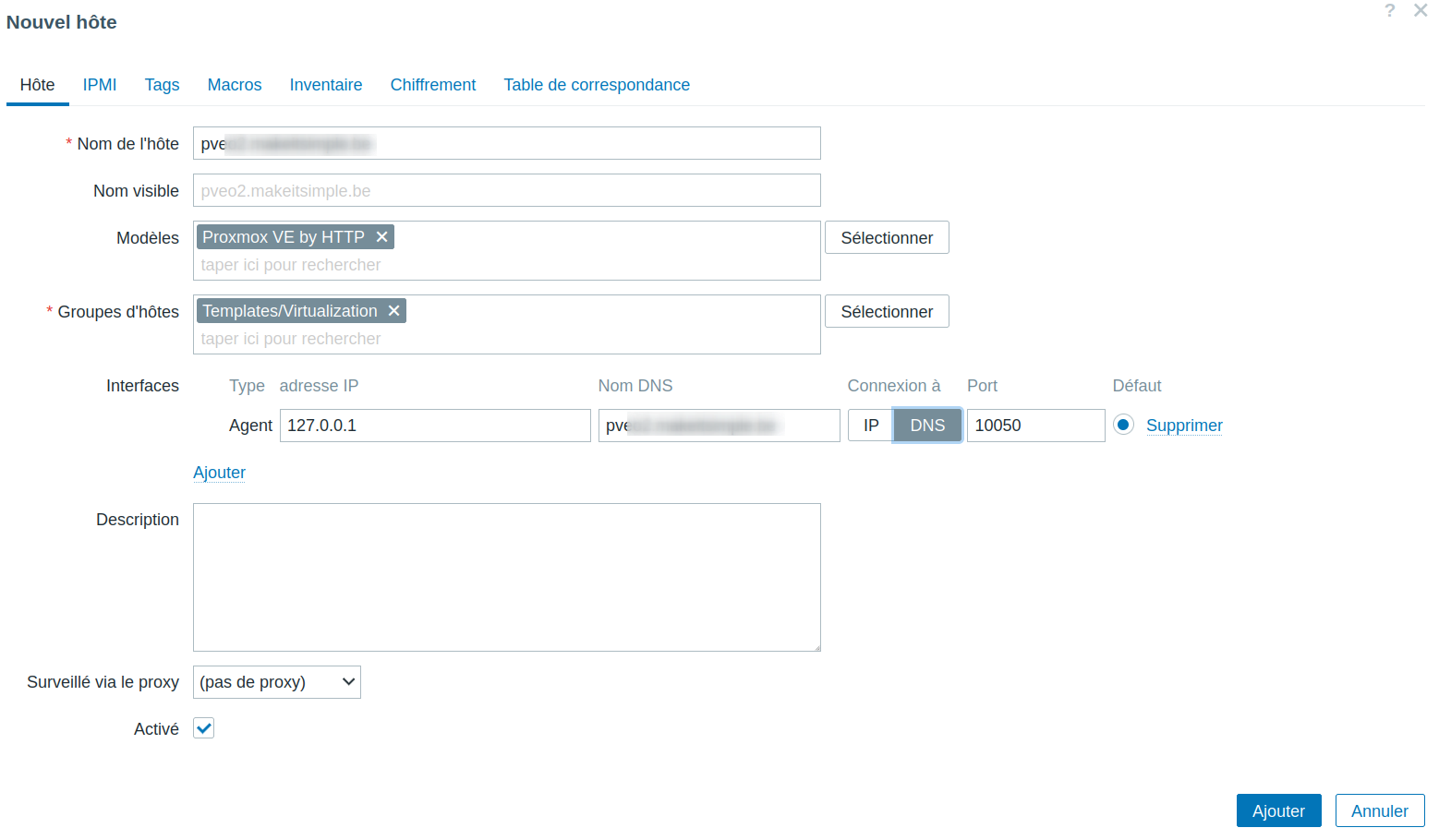The image size is (1439, 840).
Task: Select the Défaut interface radio button
Action: (1123, 425)
